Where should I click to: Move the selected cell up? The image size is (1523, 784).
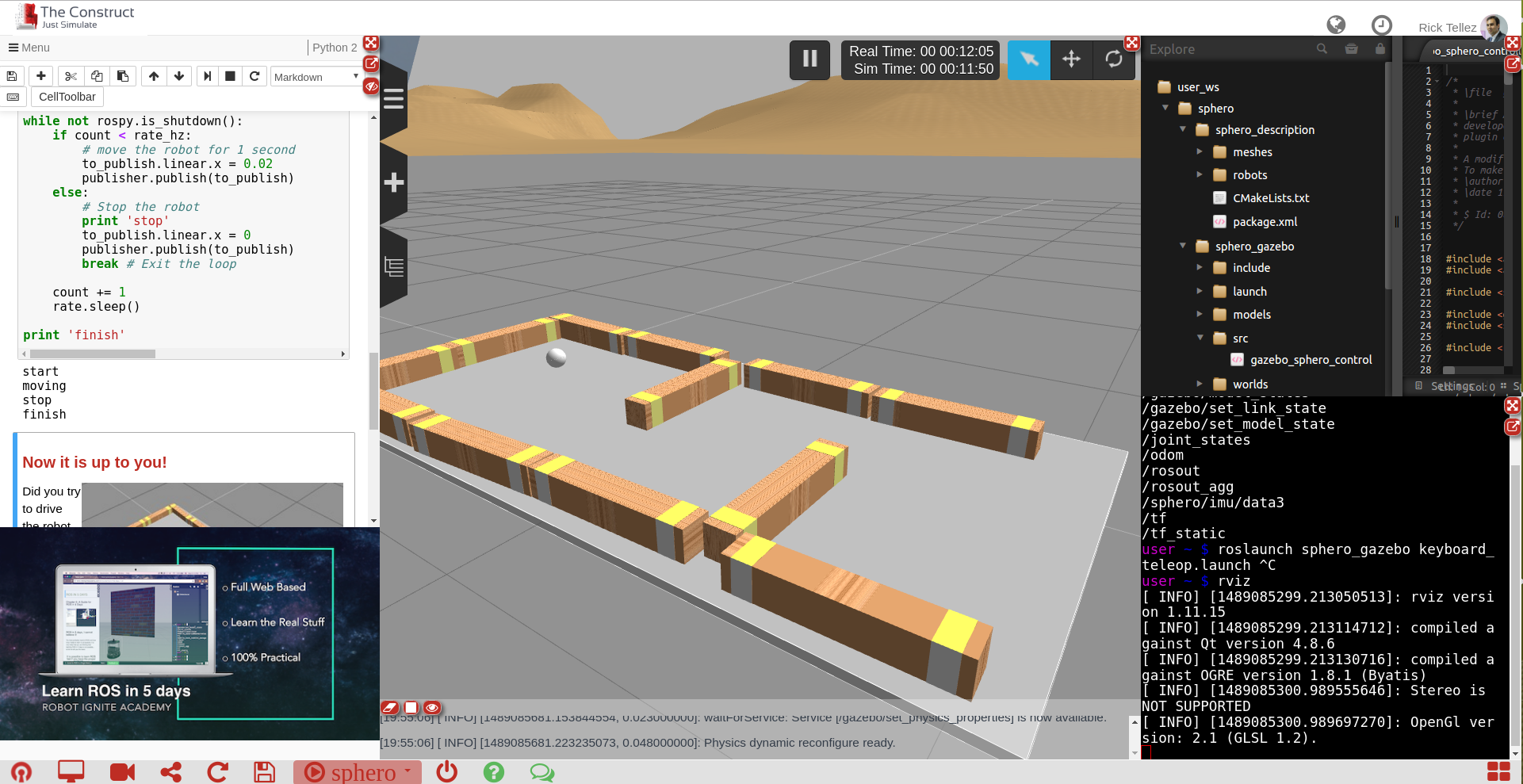(154, 76)
